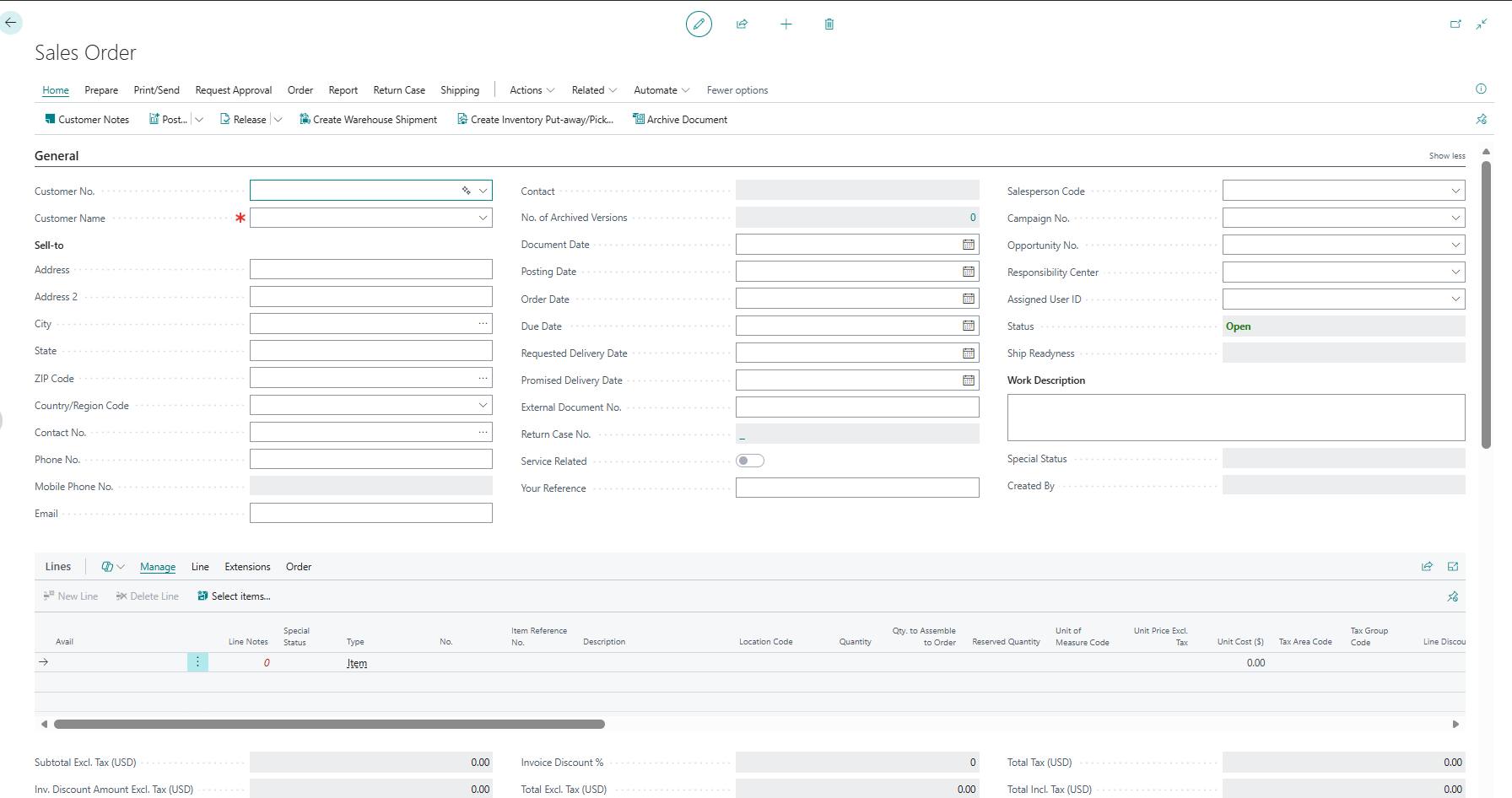Click the trash delete icon
Viewport: 1512px width, 798px height.
click(829, 24)
